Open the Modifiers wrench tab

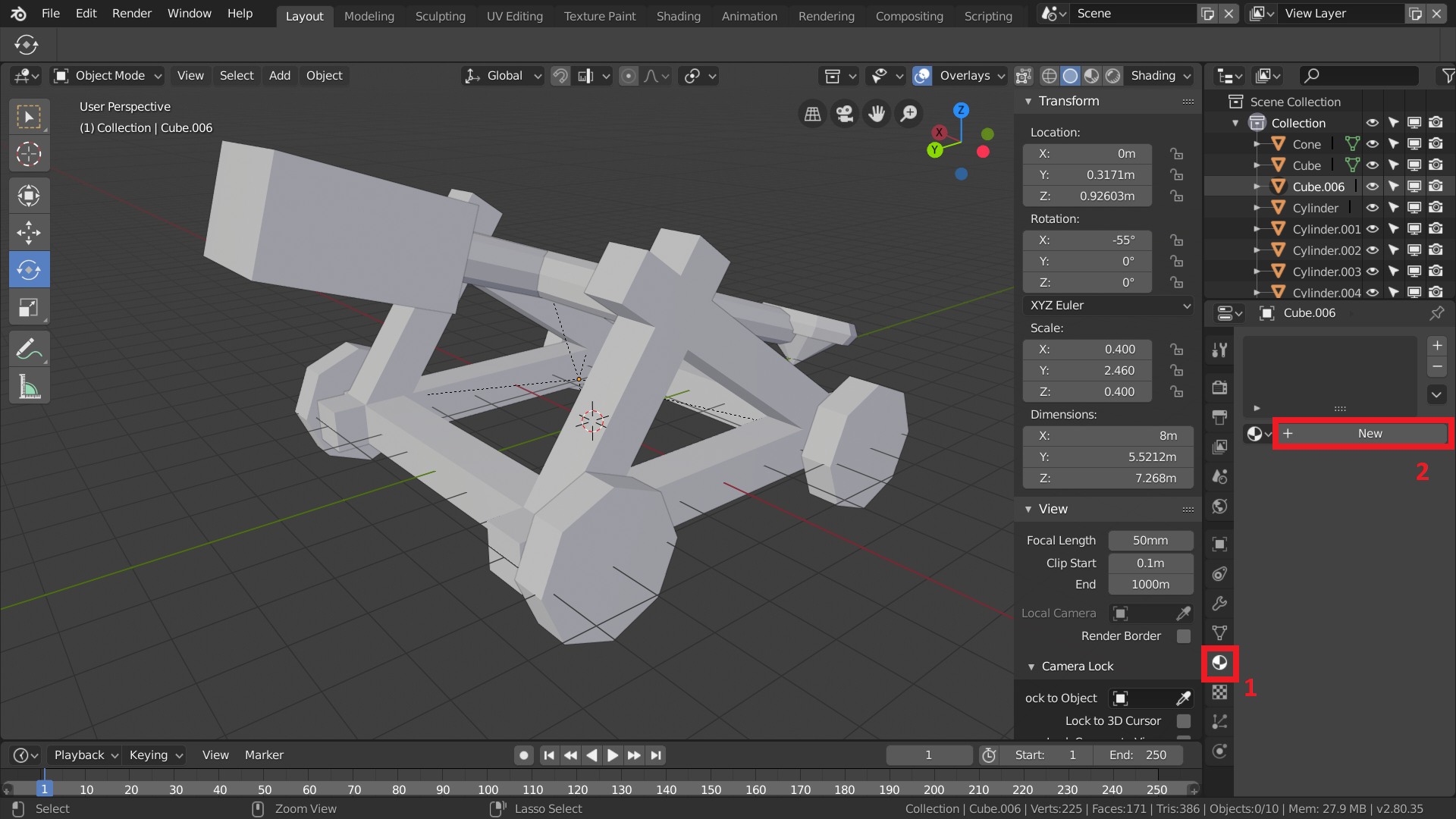pyautogui.click(x=1219, y=604)
